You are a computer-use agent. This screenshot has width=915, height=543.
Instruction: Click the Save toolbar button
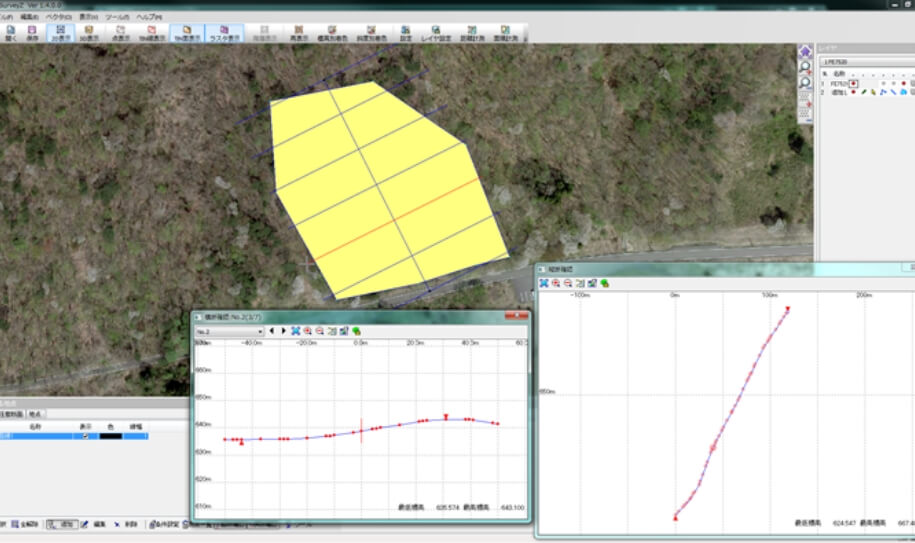coord(33,33)
